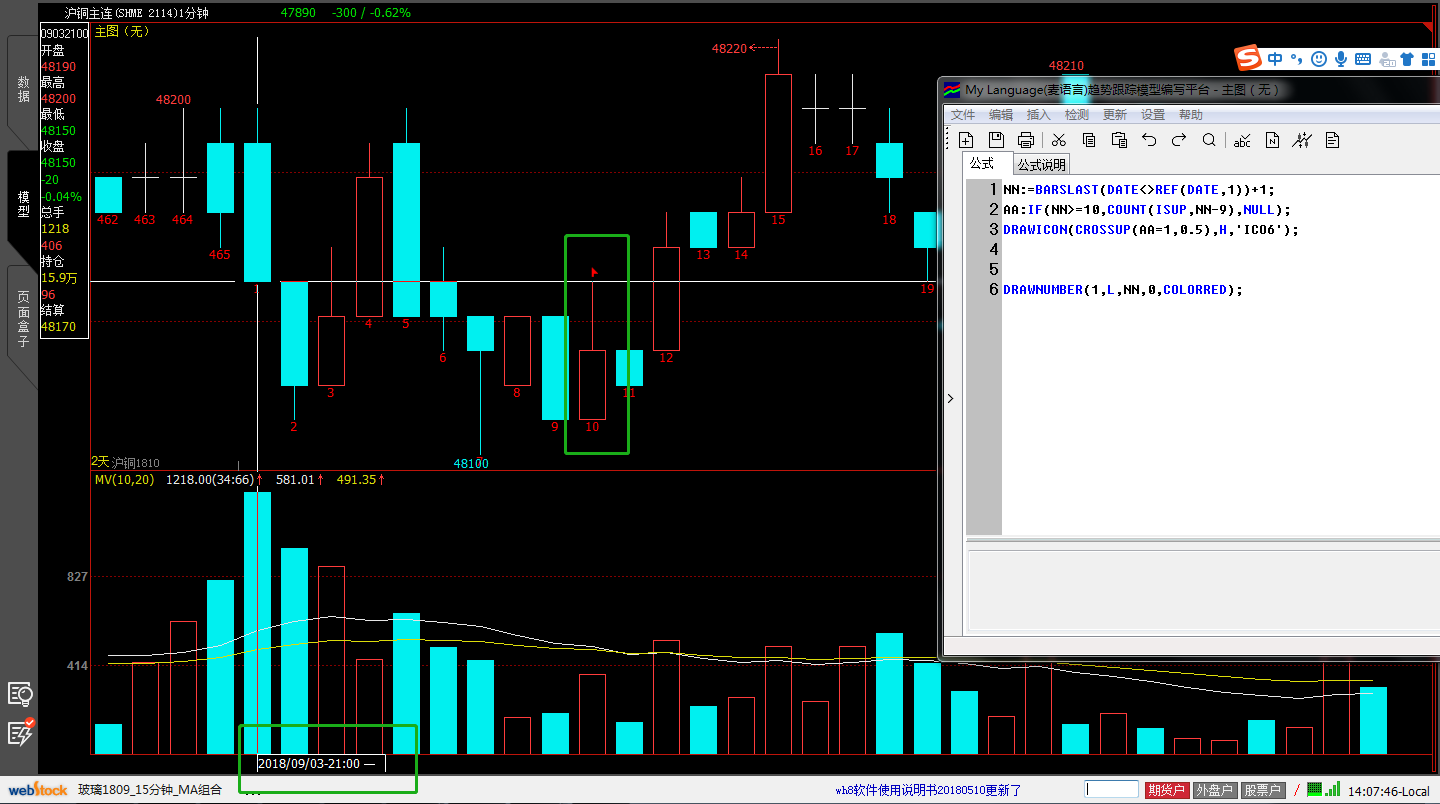The image size is (1440, 804).
Task: Undo the last edit via the undo arrow
Action: [1149, 140]
